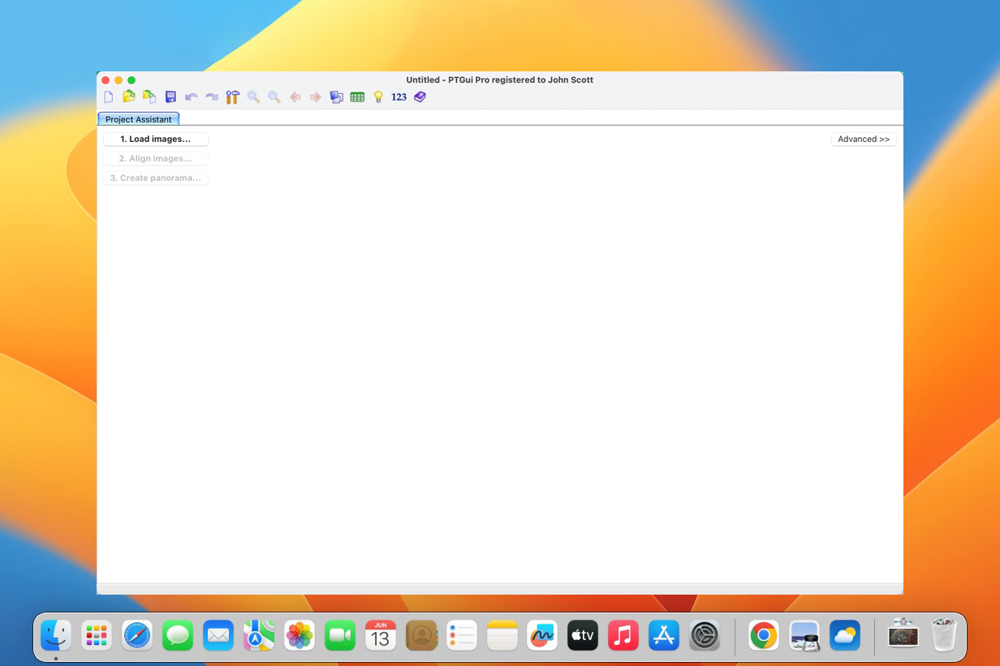The height and width of the screenshot is (666, 1000).
Task: Select the Project Assistant tab
Action: pyautogui.click(x=138, y=119)
